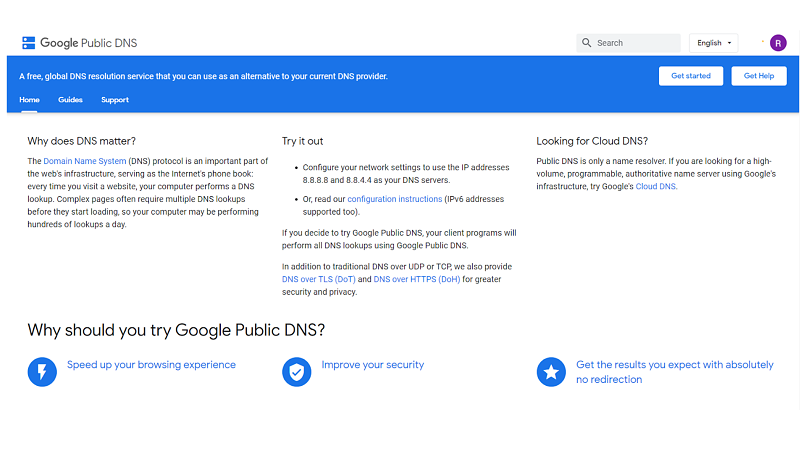Click the star no-redirection icon
Viewport: 806px width, 453px height.
point(551,372)
